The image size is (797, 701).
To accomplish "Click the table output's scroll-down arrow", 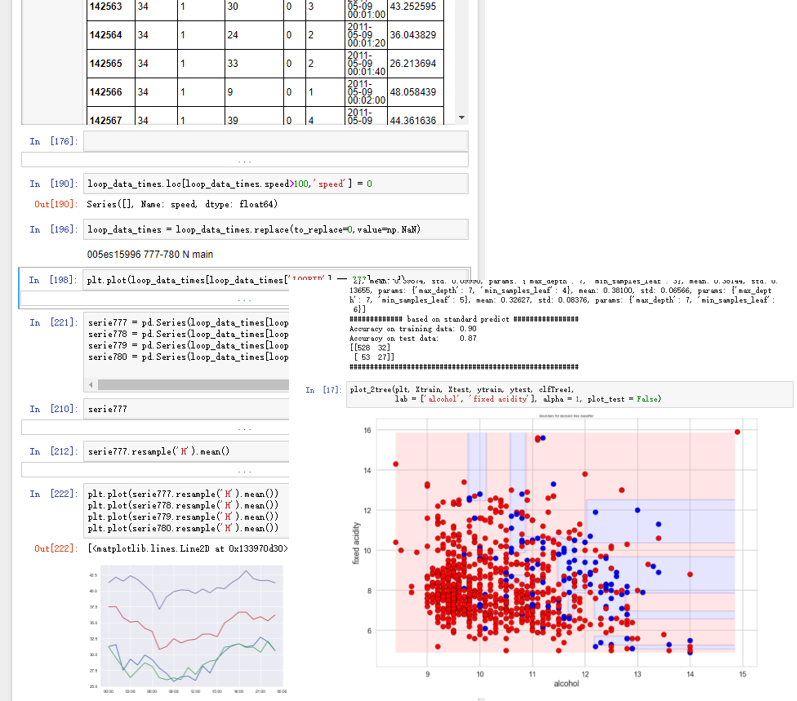I will (x=462, y=118).
